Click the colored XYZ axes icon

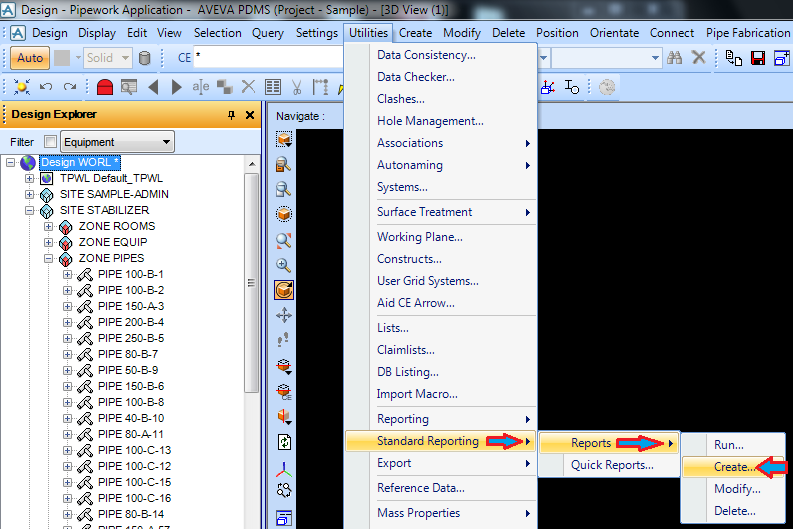(x=284, y=469)
